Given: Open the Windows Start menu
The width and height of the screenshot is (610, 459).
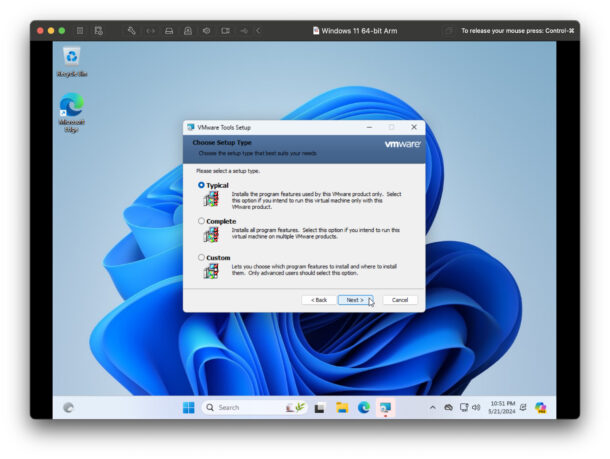Looking at the screenshot, I should (x=188, y=408).
